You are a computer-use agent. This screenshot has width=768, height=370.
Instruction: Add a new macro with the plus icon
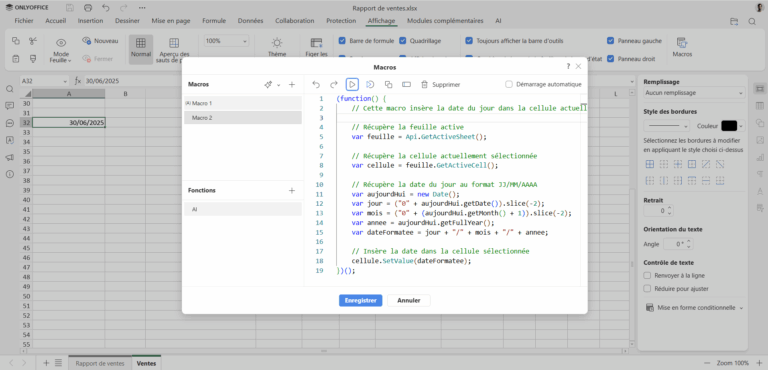click(x=292, y=84)
